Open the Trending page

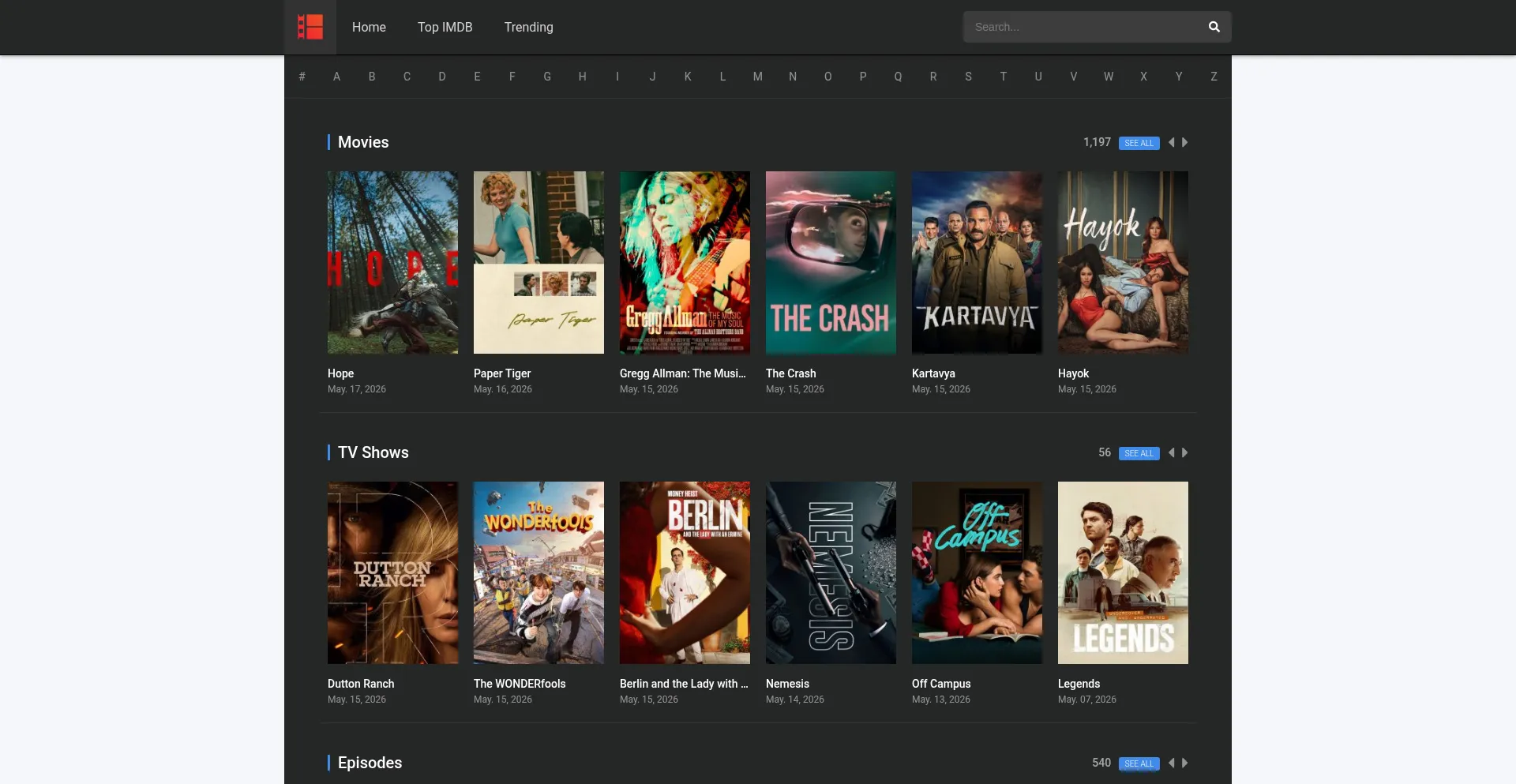529,27
